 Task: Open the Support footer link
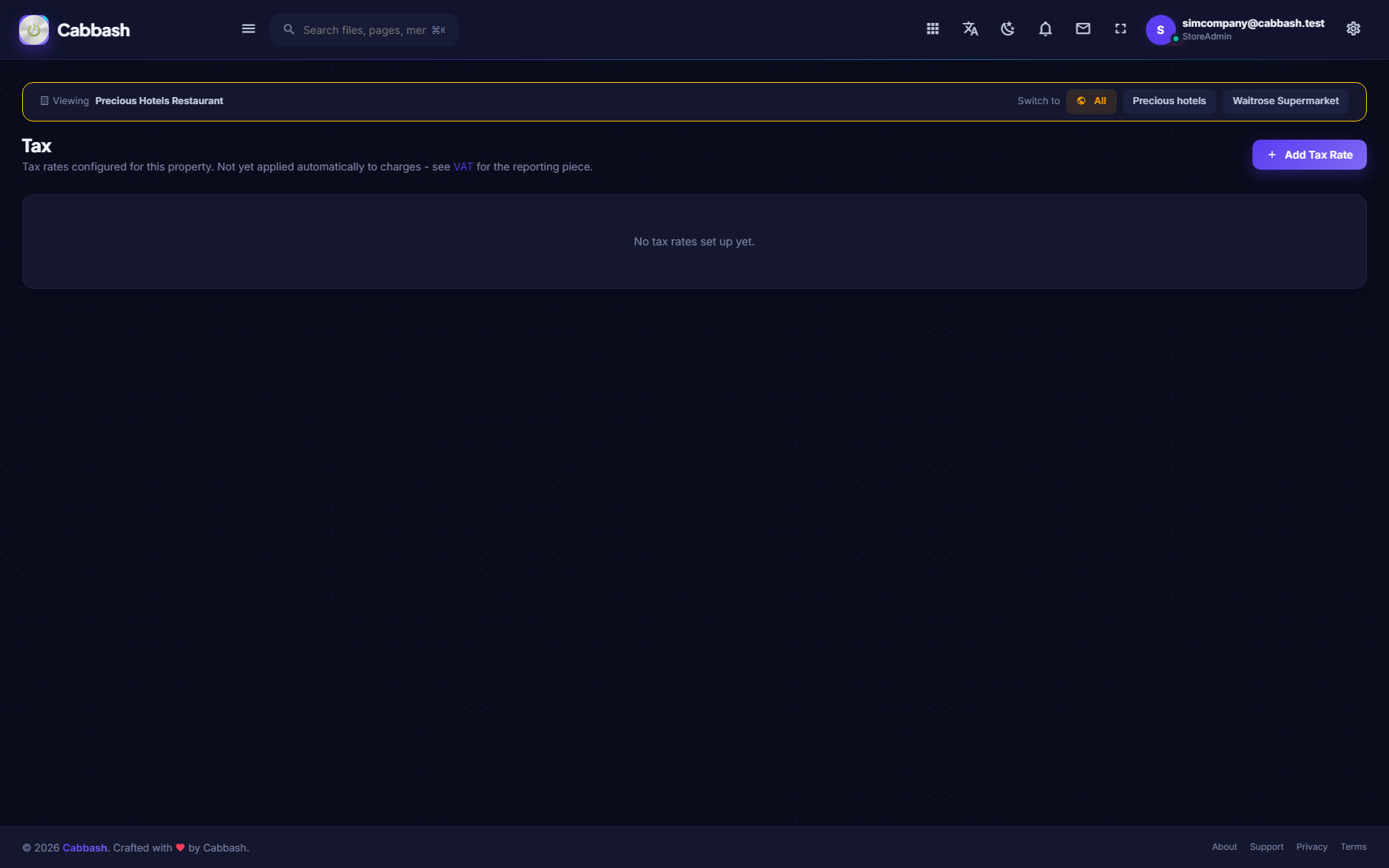pyautogui.click(x=1267, y=847)
